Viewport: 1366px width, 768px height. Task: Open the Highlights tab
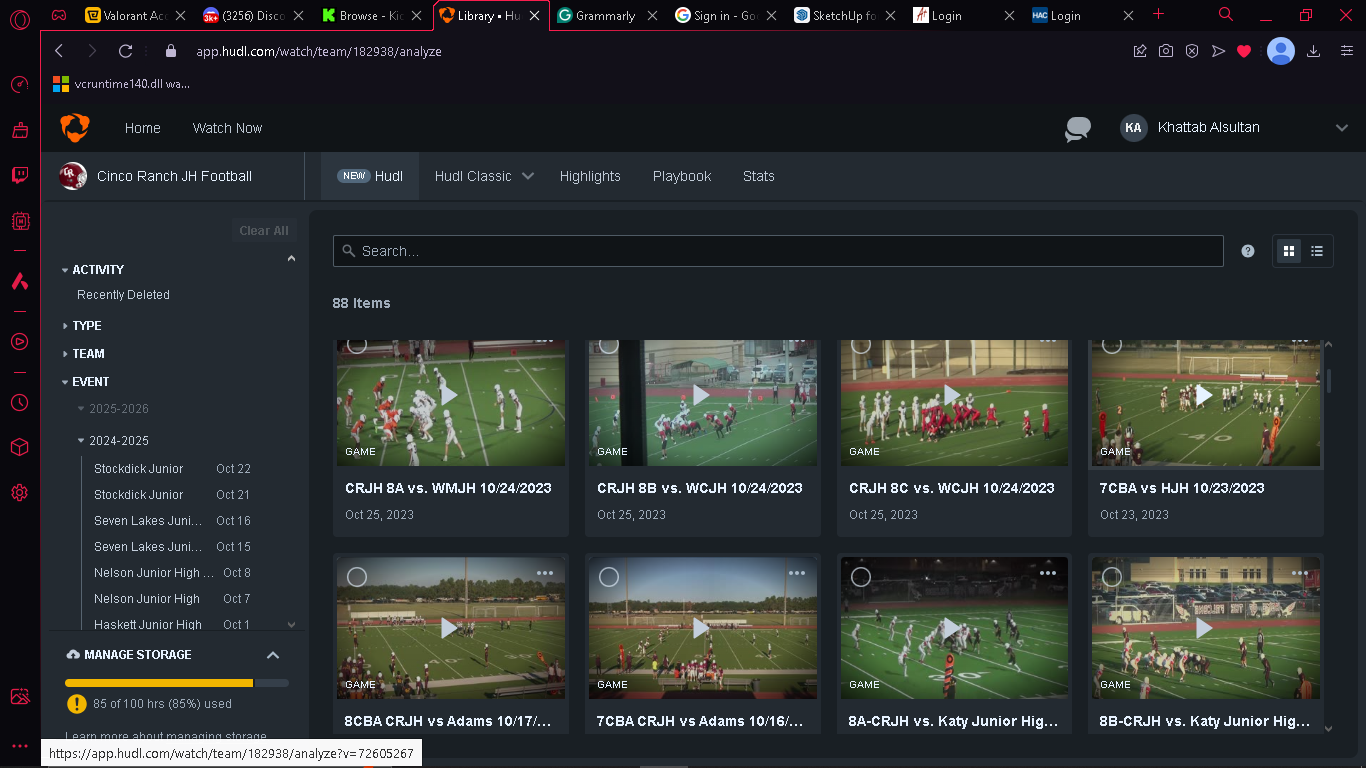click(590, 176)
